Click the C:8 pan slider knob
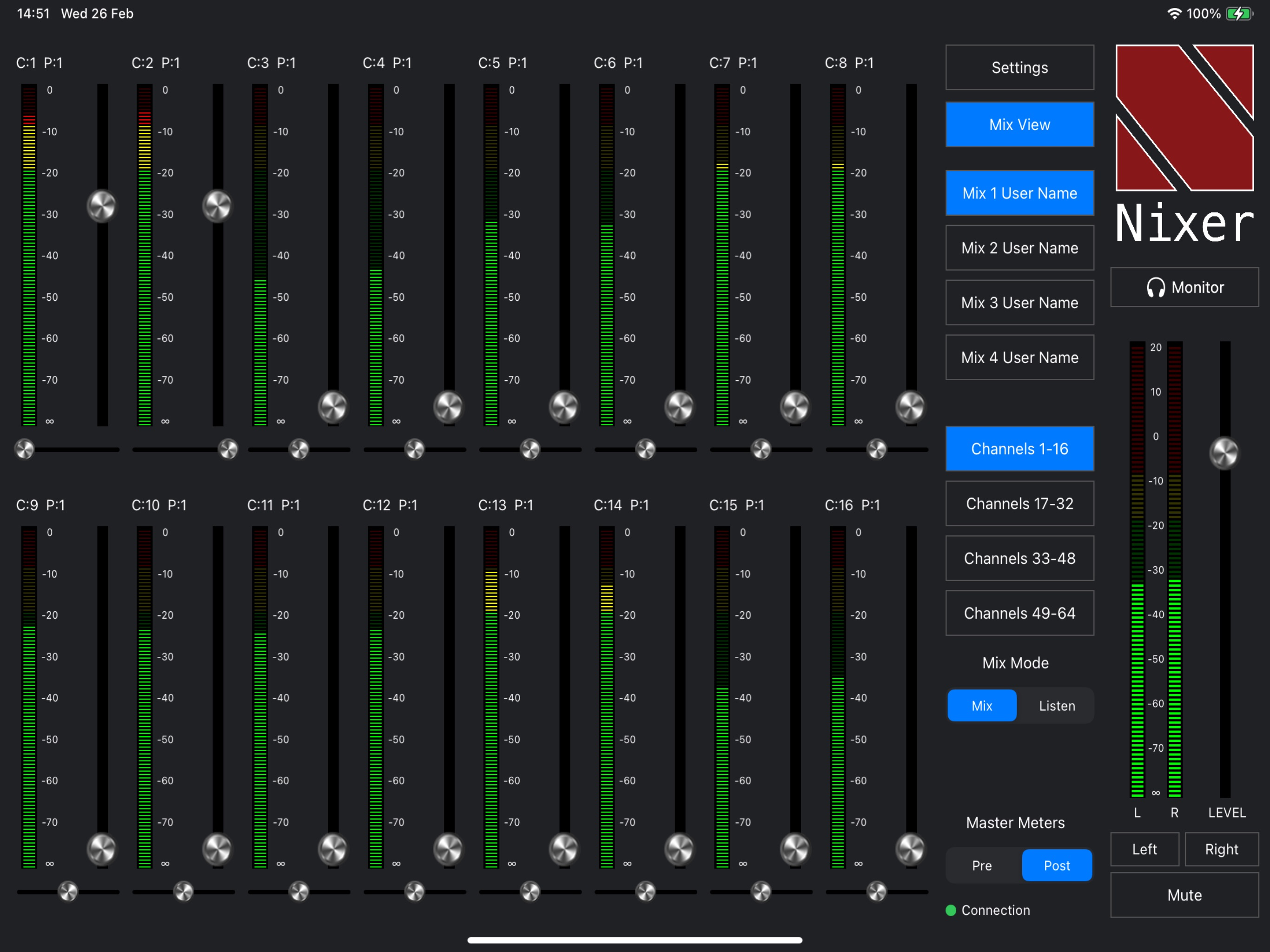The height and width of the screenshot is (952, 1270). click(x=877, y=449)
